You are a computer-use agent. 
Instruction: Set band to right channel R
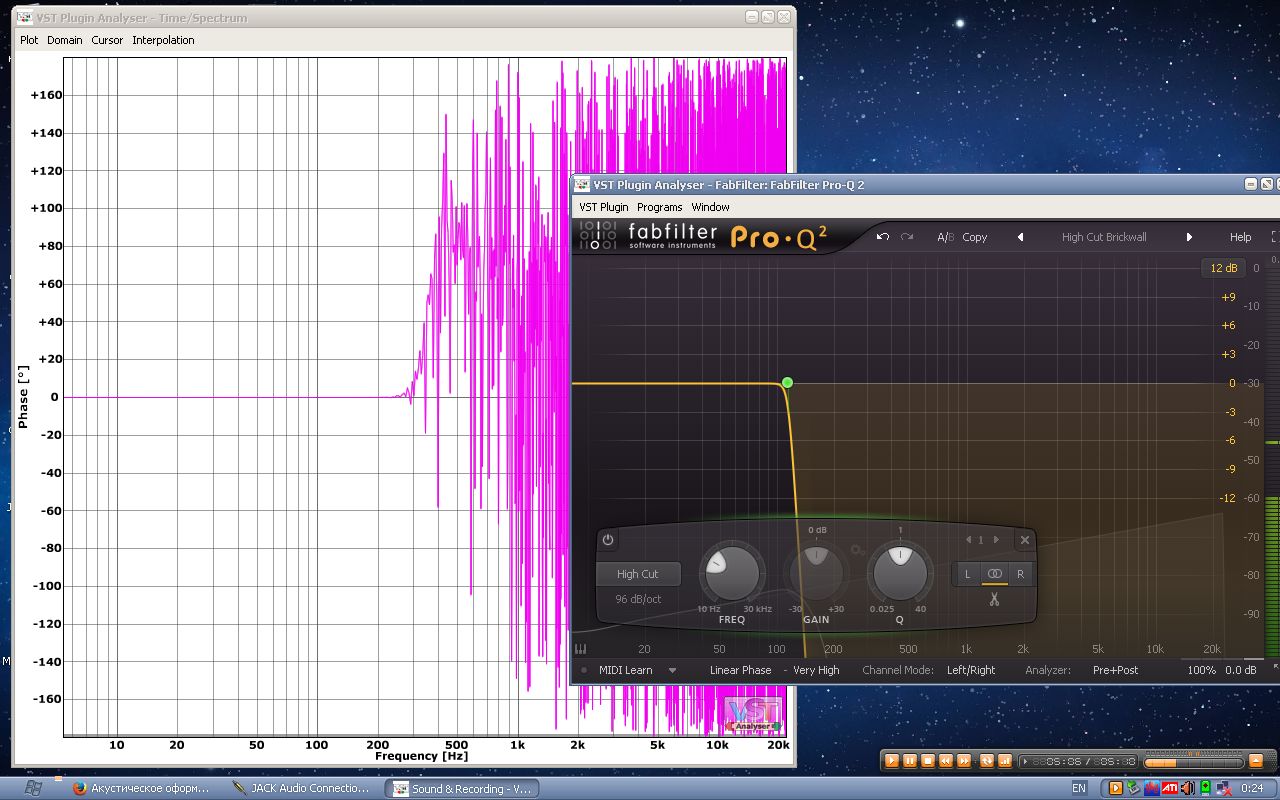point(1020,574)
